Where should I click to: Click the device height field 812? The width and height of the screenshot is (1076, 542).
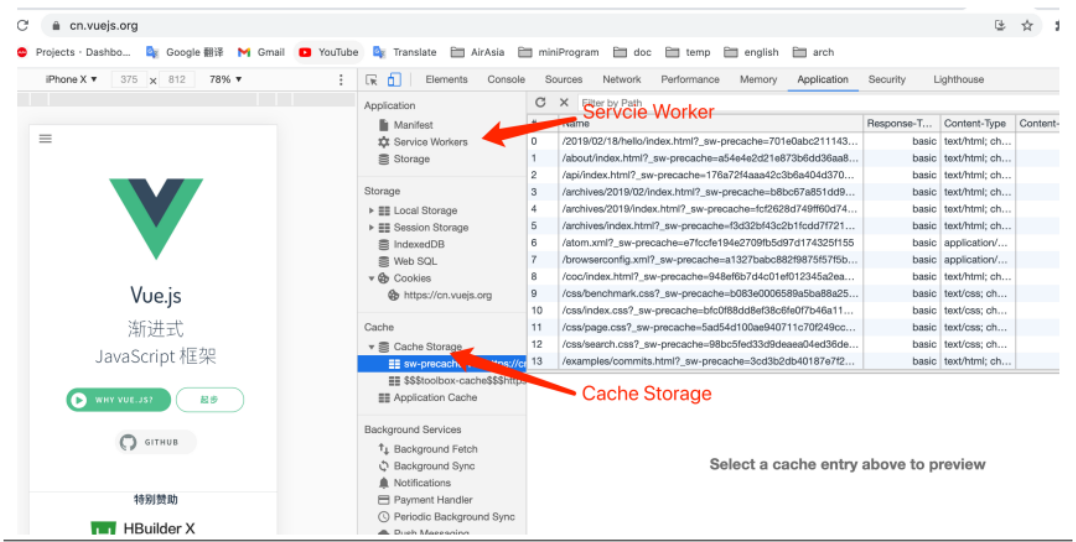point(177,80)
